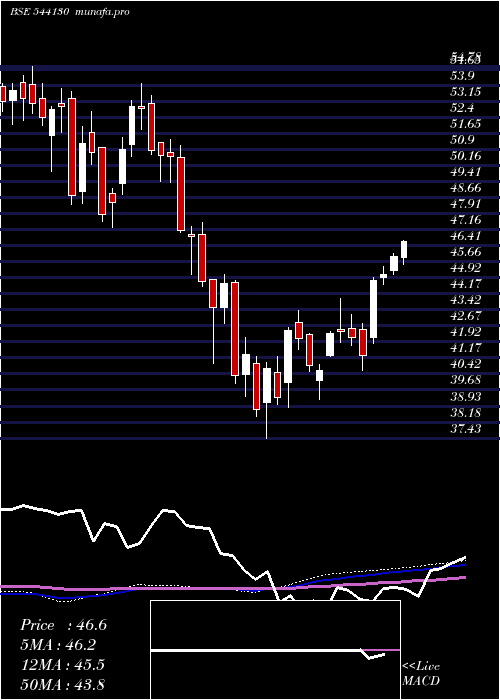
Task: Click the 5MA : 46.2 readout
Action: click(x=58, y=645)
